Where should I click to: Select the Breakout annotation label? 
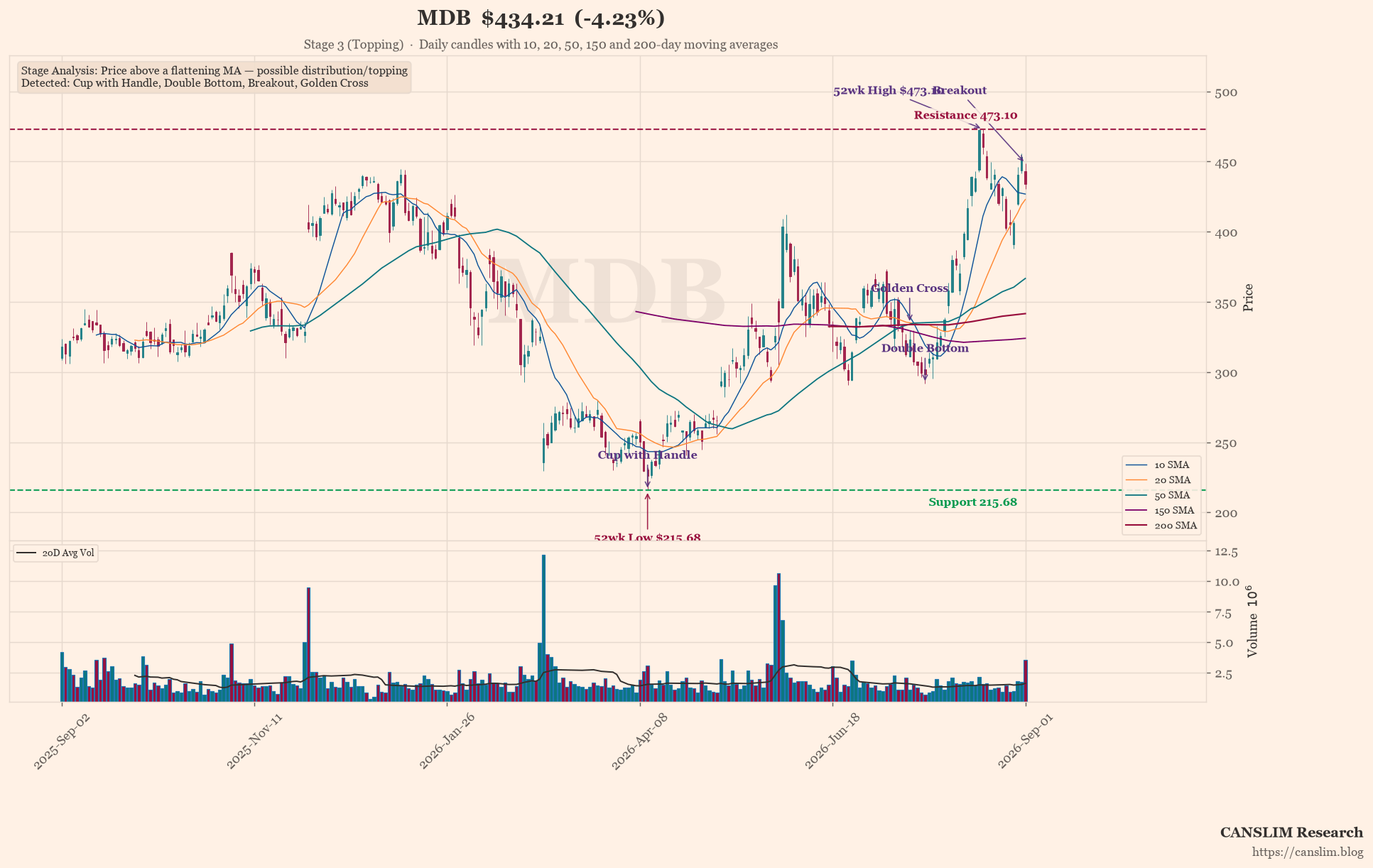(960, 90)
